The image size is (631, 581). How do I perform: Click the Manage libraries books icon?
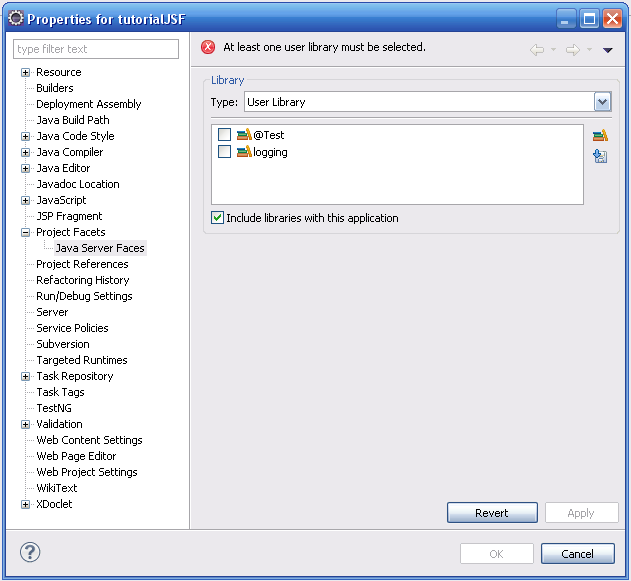600,135
